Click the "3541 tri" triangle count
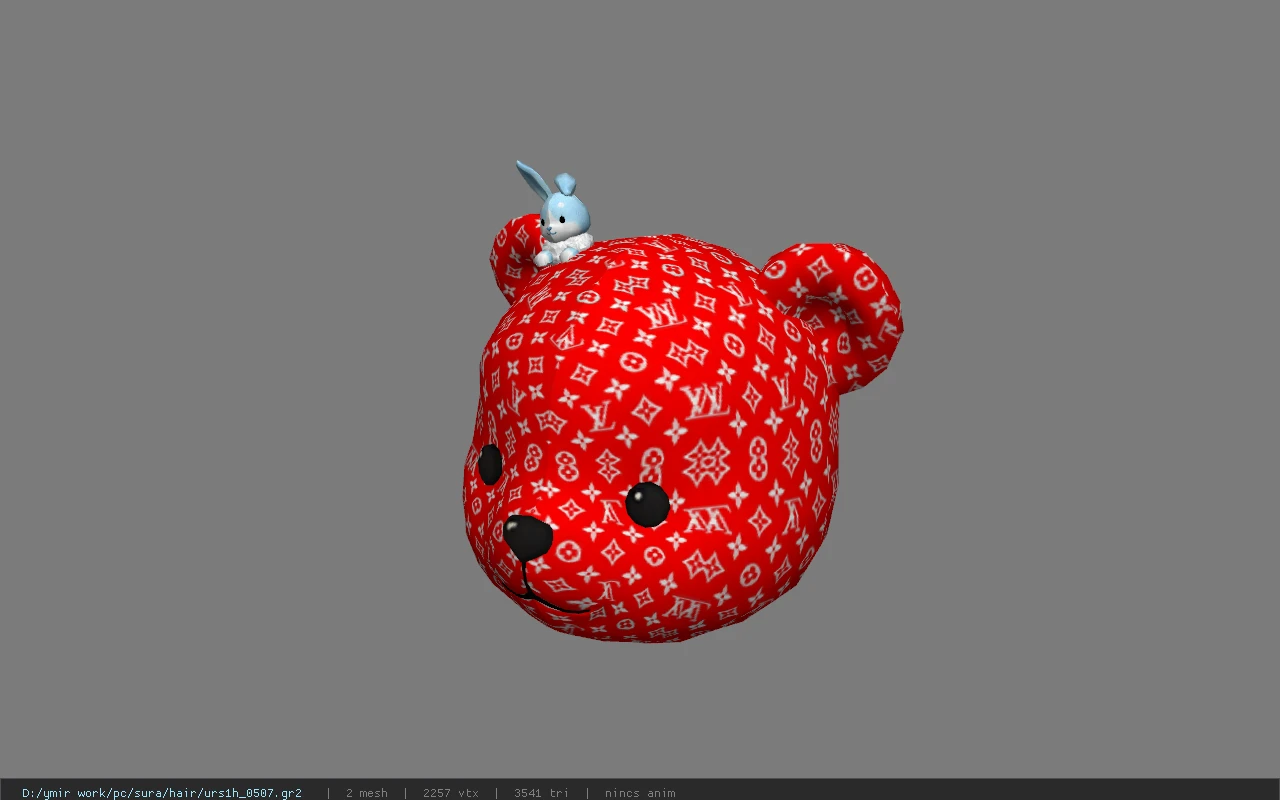Image resolution: width=1280 pixels, height=800 pixels. pyautogui.click(x=541, y=793)
